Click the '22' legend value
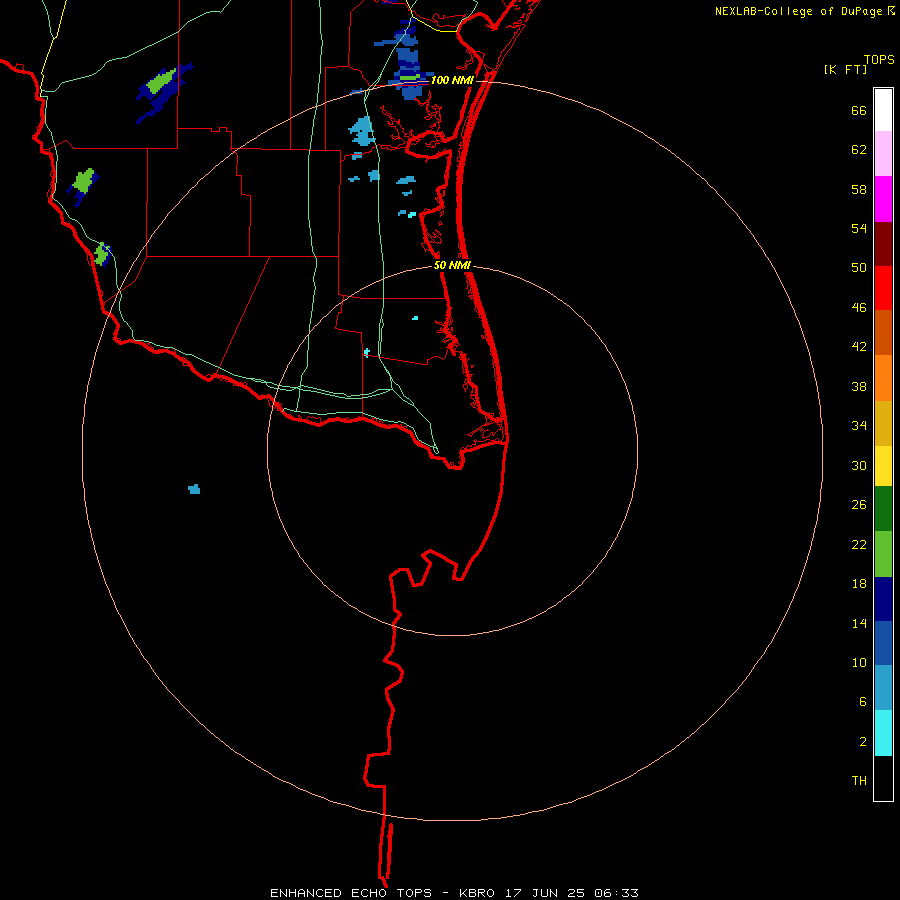Screen dimensions: 900x900 859,544
